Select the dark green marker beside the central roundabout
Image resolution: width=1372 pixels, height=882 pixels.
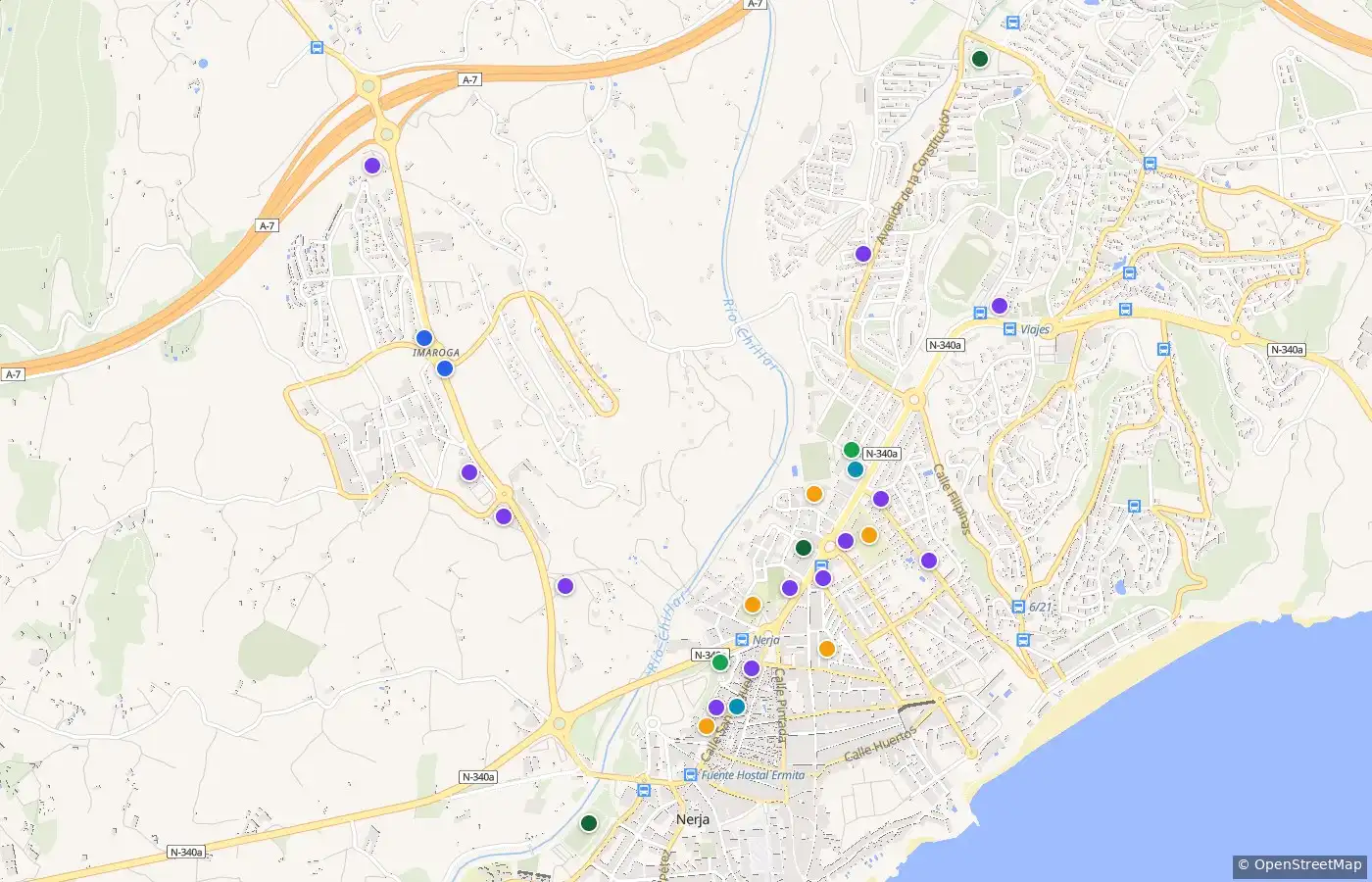click(804, 548)
